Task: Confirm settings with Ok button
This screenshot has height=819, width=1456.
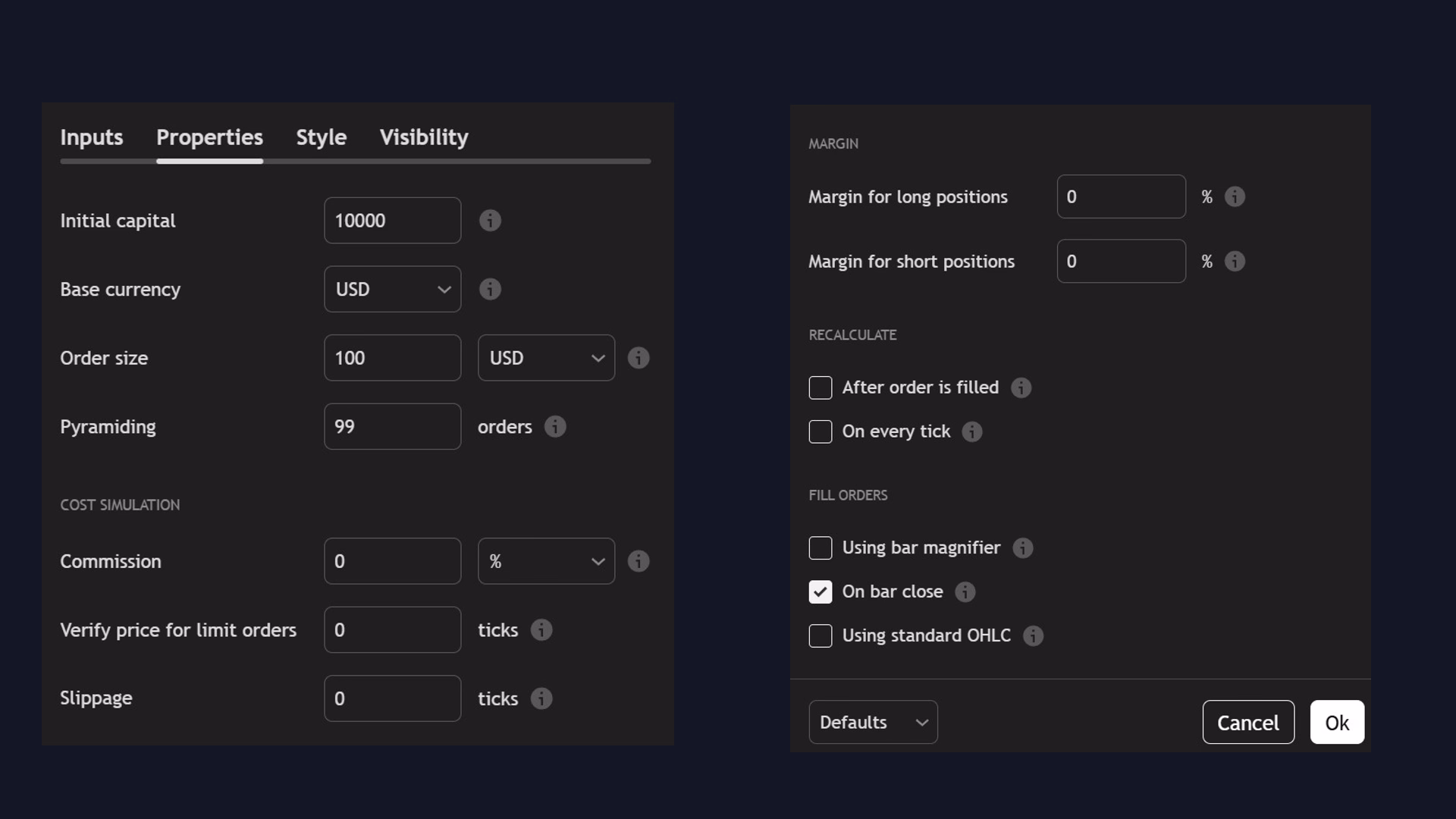Action: (1337, 722)
